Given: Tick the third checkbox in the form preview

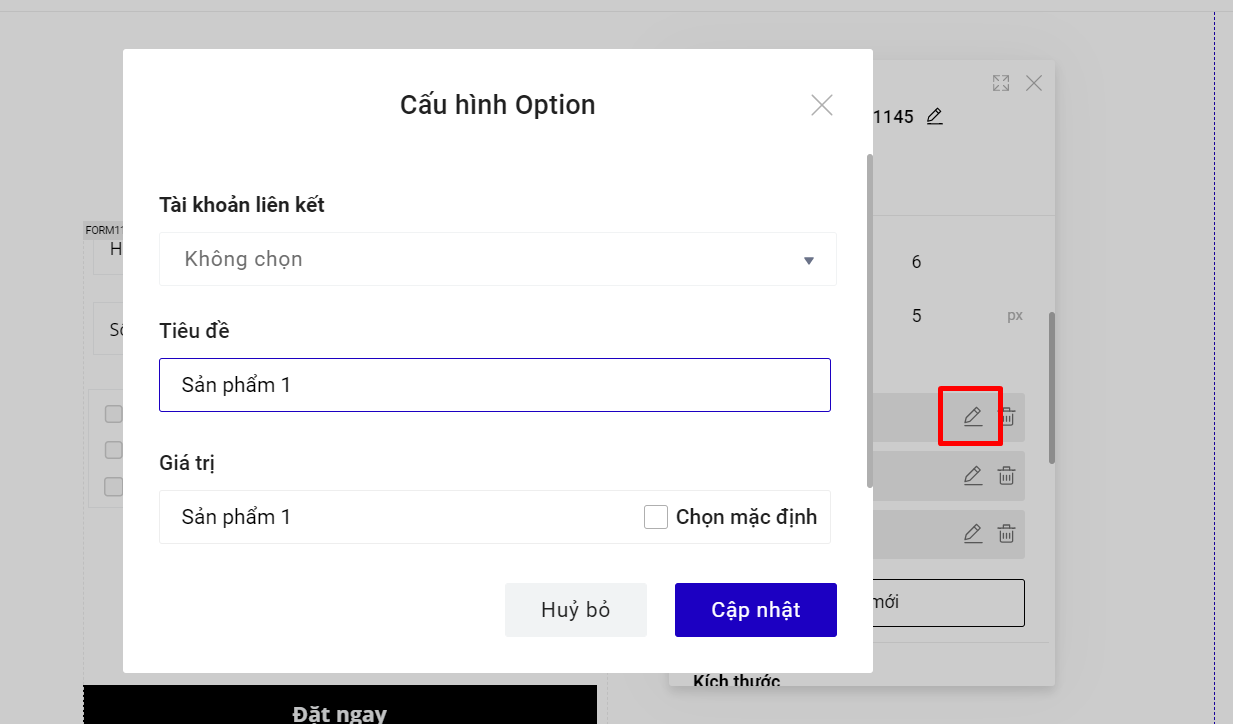Looking at the screenshot, I should tap(114, 487).
